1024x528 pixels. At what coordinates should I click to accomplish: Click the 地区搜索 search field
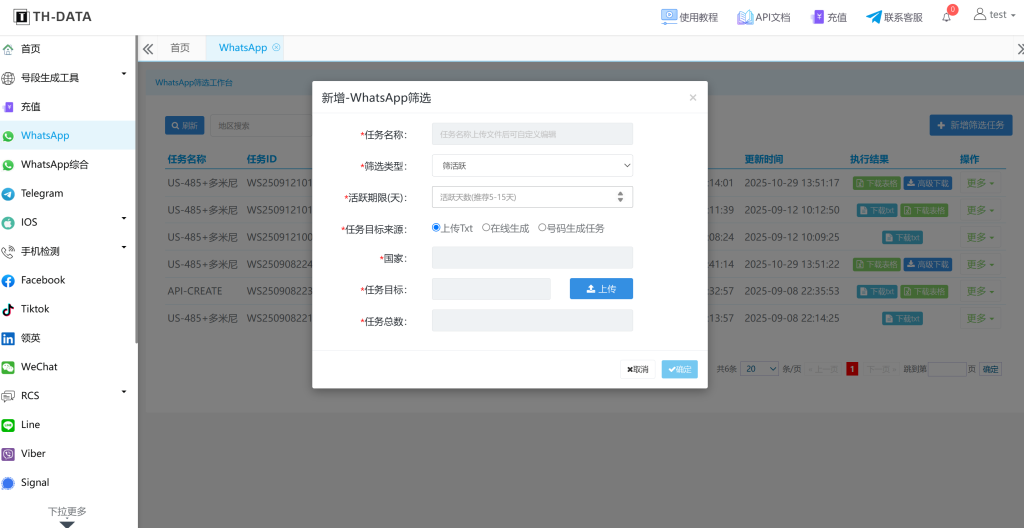point(261,125)
